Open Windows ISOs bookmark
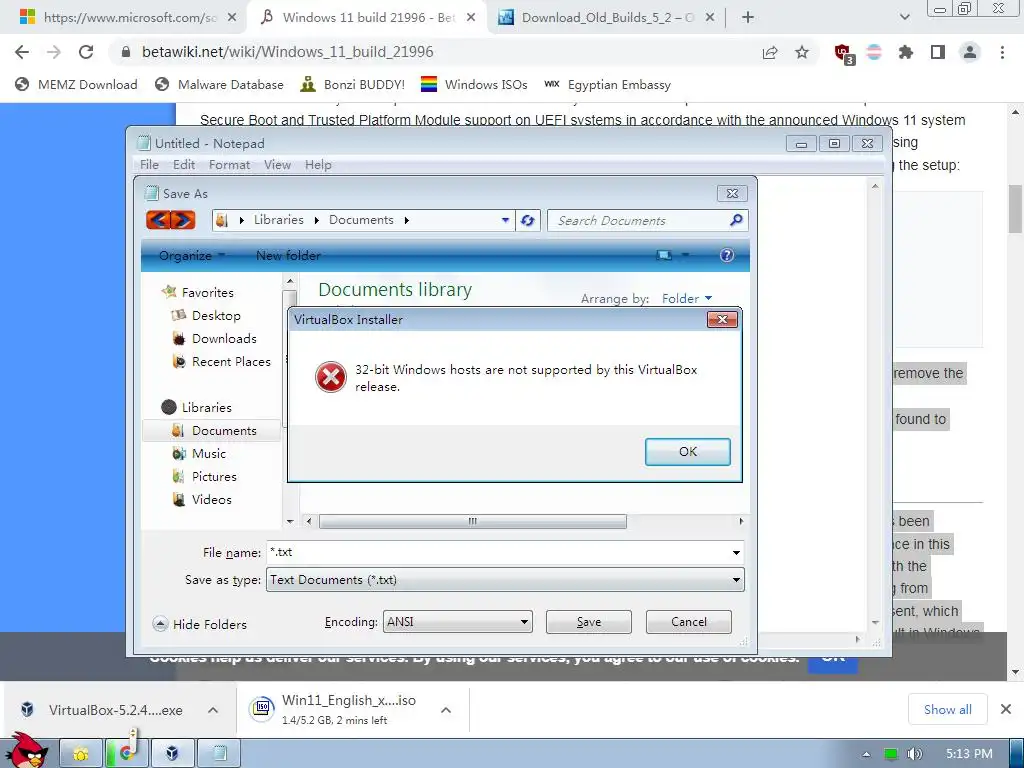 (474, 85)
